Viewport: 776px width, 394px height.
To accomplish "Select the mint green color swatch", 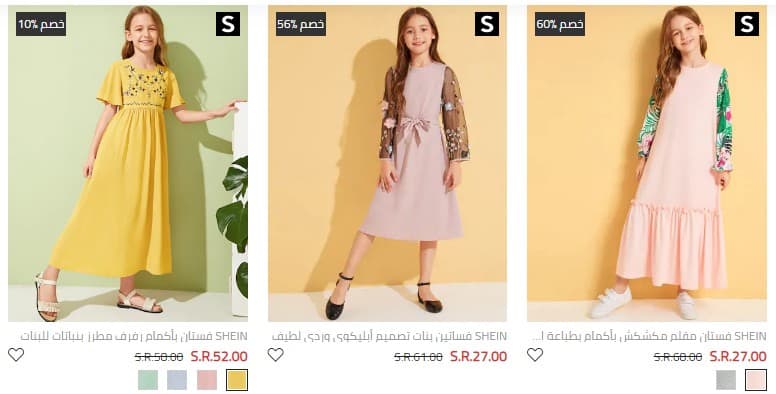I will tap(147, 380).
